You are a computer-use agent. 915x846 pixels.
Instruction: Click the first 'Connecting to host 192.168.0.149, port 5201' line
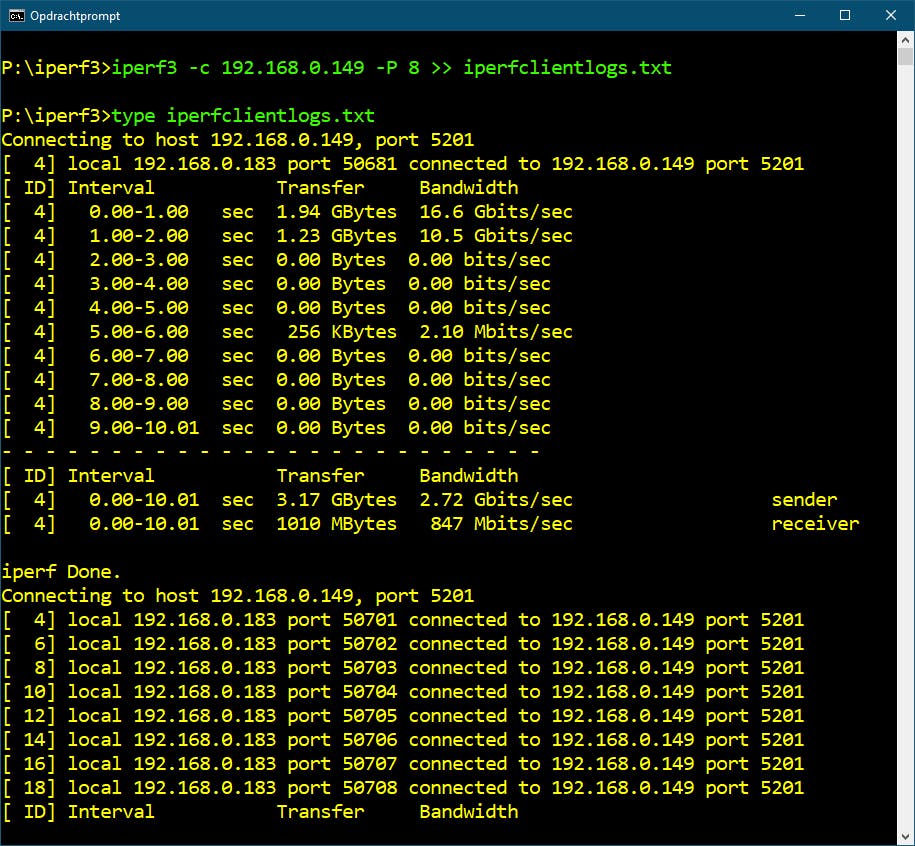(238, 140)
